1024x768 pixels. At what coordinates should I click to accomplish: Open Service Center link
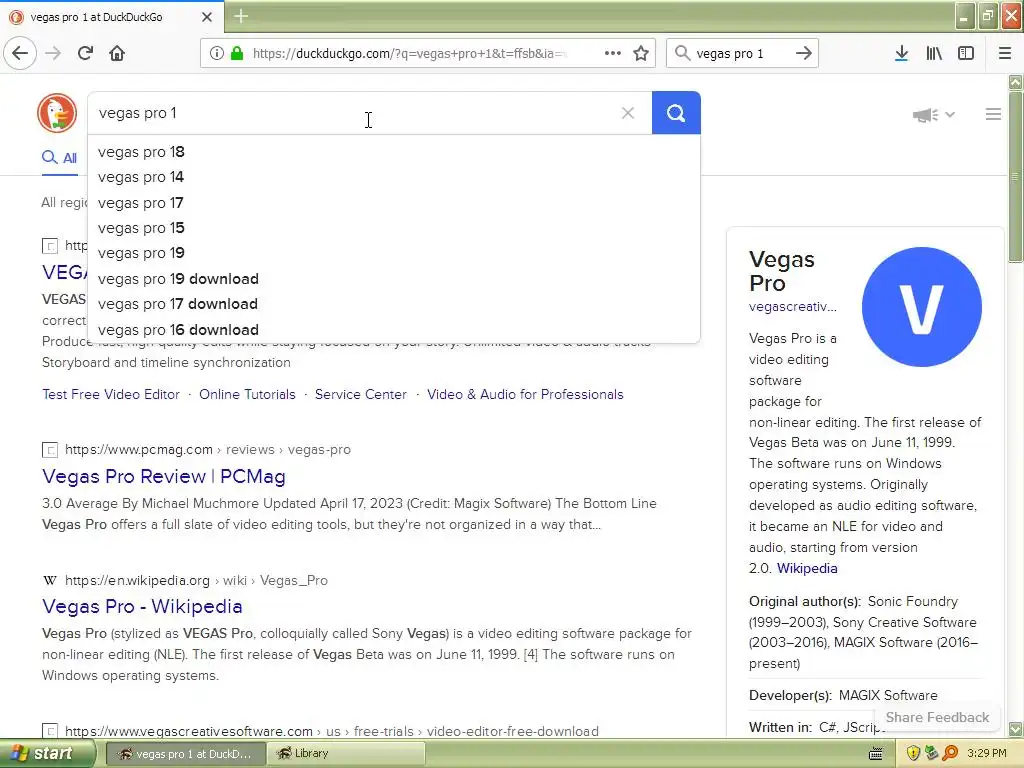(360, 394)
